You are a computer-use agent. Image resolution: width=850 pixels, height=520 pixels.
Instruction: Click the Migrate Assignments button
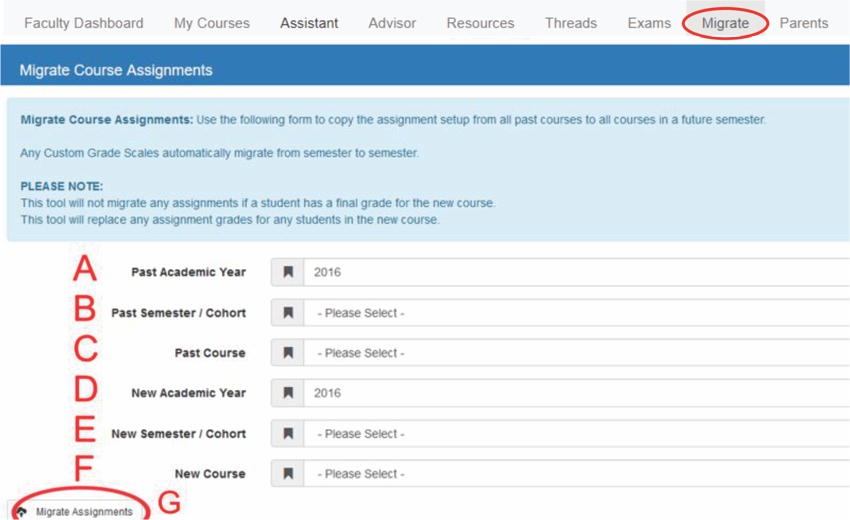78,511
